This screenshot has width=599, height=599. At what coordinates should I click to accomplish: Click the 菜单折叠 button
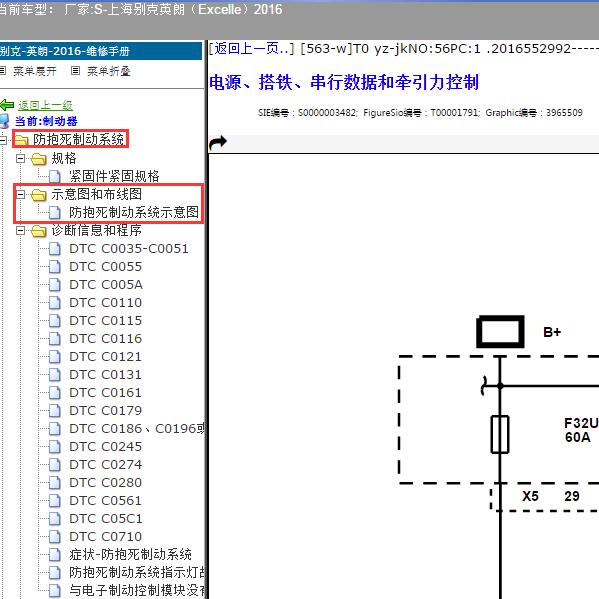click(x=109, y=71)
